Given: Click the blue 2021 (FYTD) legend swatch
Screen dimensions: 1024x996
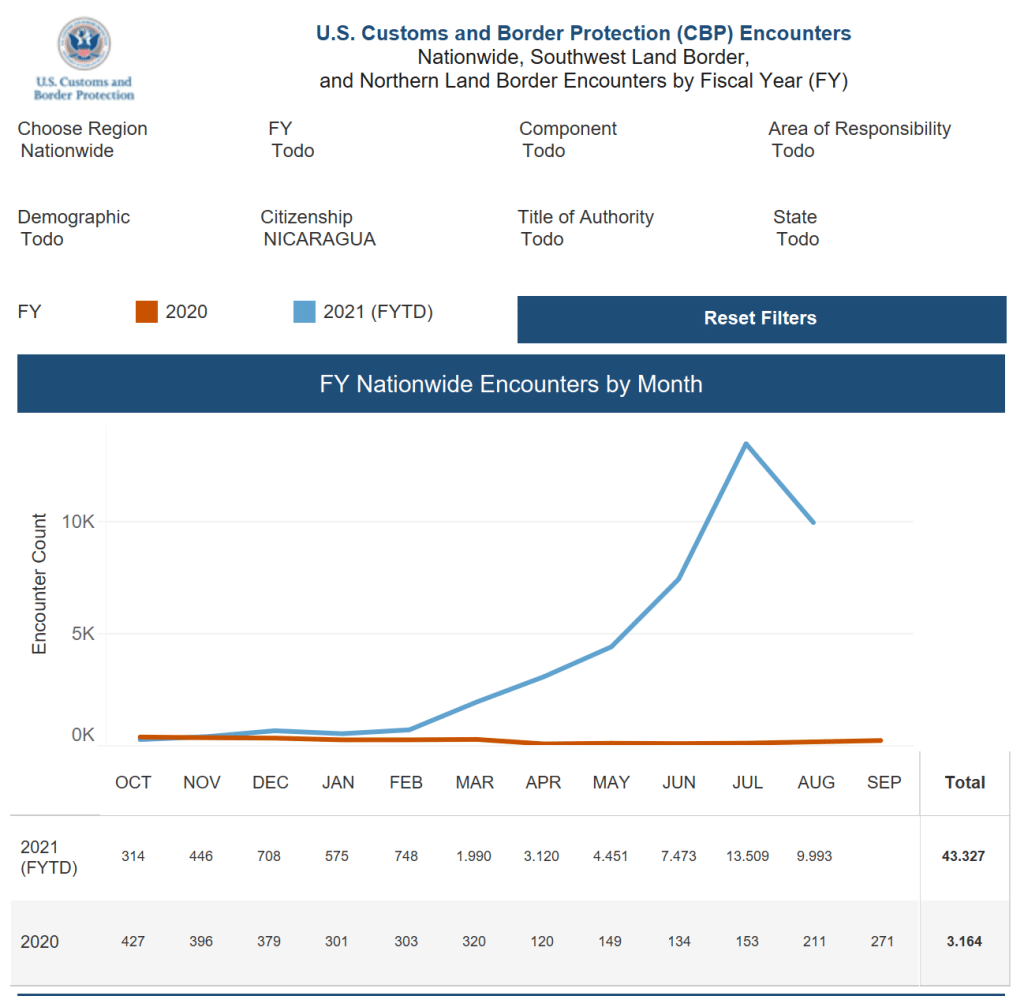Looking at the screenshot, I should [x=304, y=312].
